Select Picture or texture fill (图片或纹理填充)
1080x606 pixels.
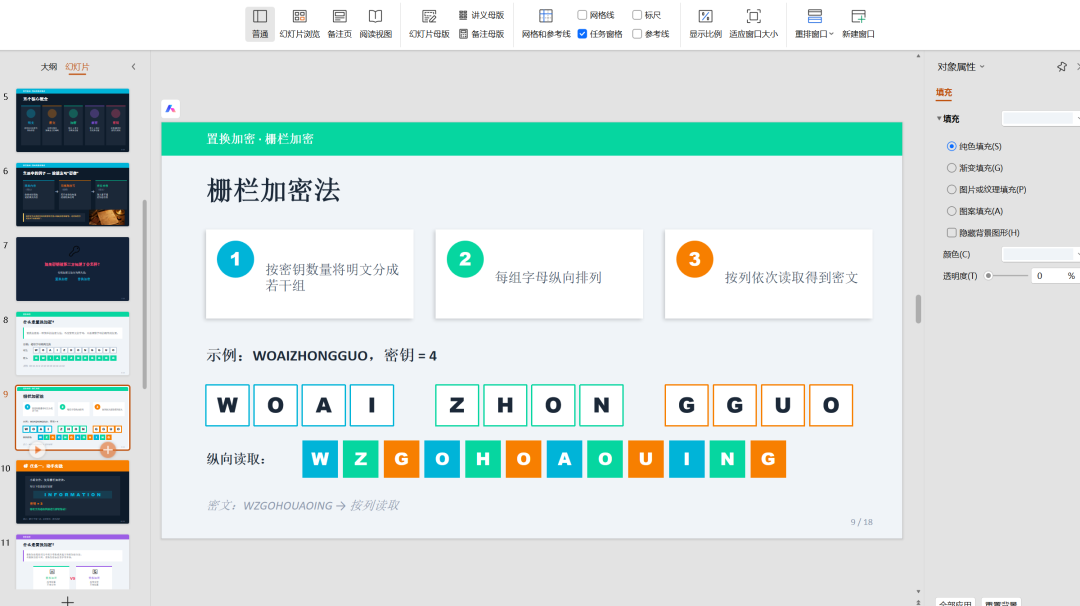click(952, 189)
